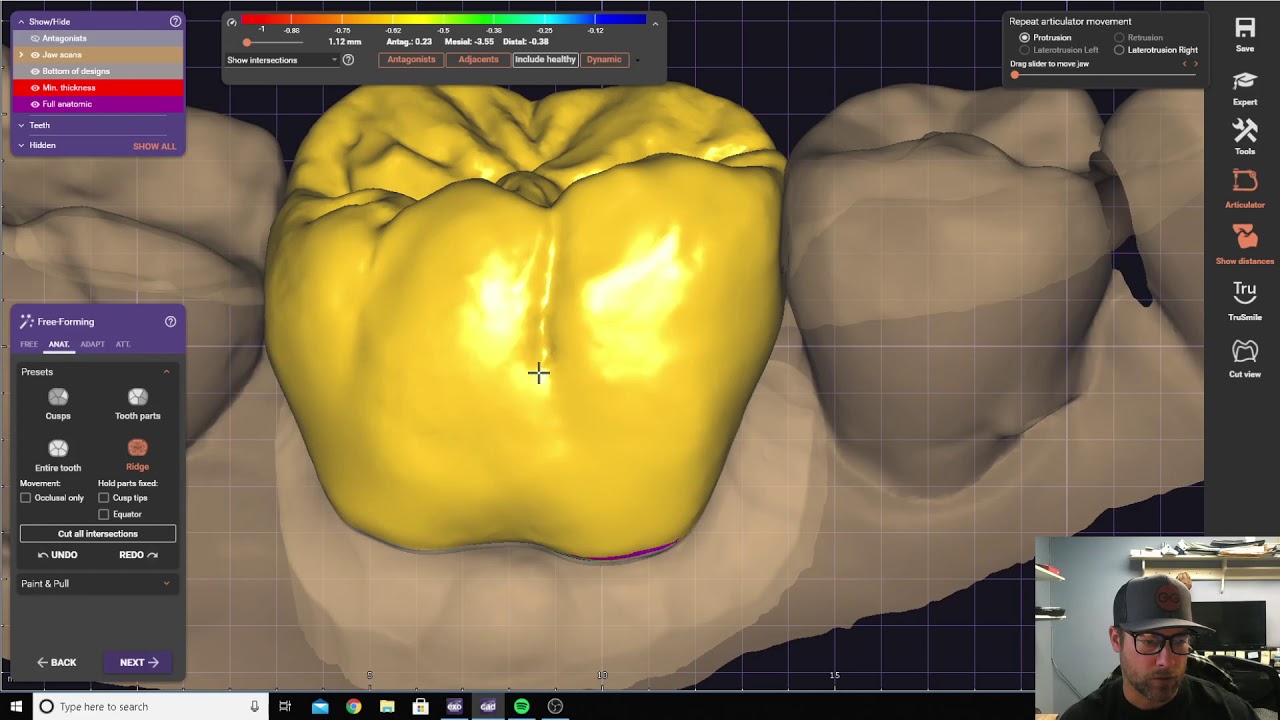This screenshot has width=1280, height=720.
Task: Click the distance gauge icon
Action: click(x=232, y=22)
